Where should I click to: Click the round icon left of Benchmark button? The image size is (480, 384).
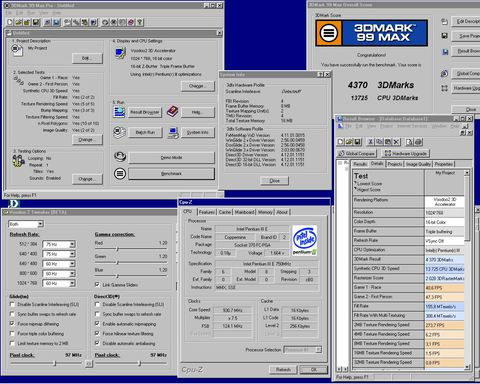120,173
